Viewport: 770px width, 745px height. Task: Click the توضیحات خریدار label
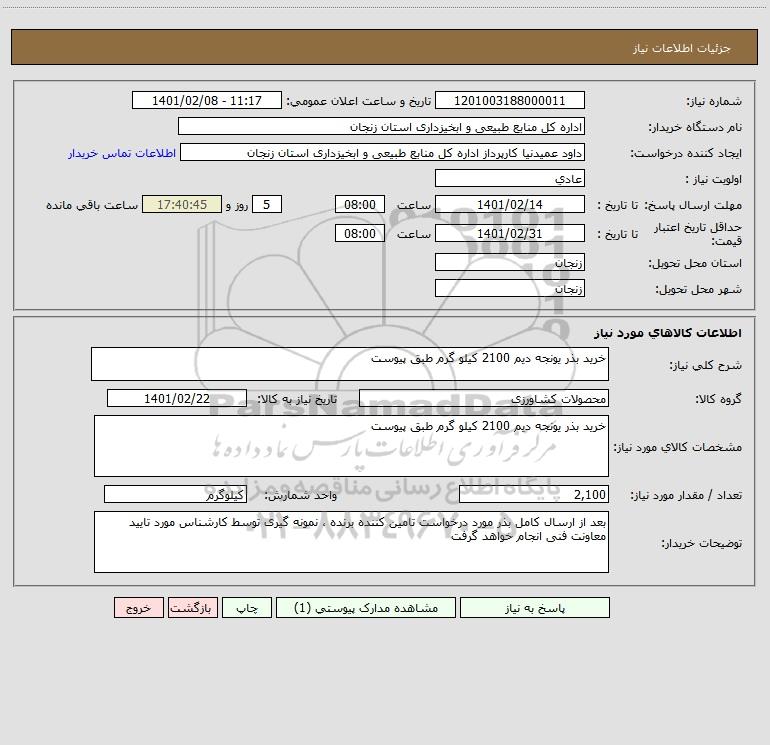[x=702, y=543]
